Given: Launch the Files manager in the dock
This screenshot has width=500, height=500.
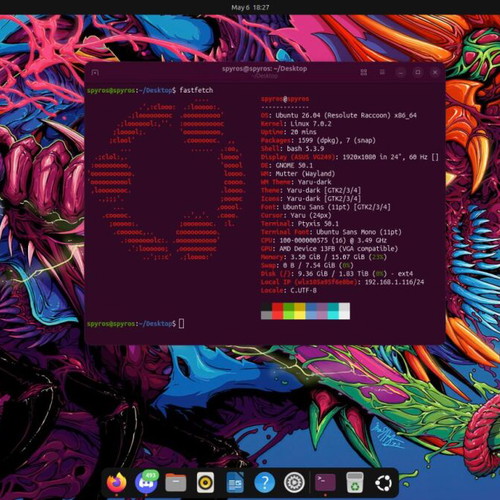Looking at the screenshot, I should pos(176,482).
